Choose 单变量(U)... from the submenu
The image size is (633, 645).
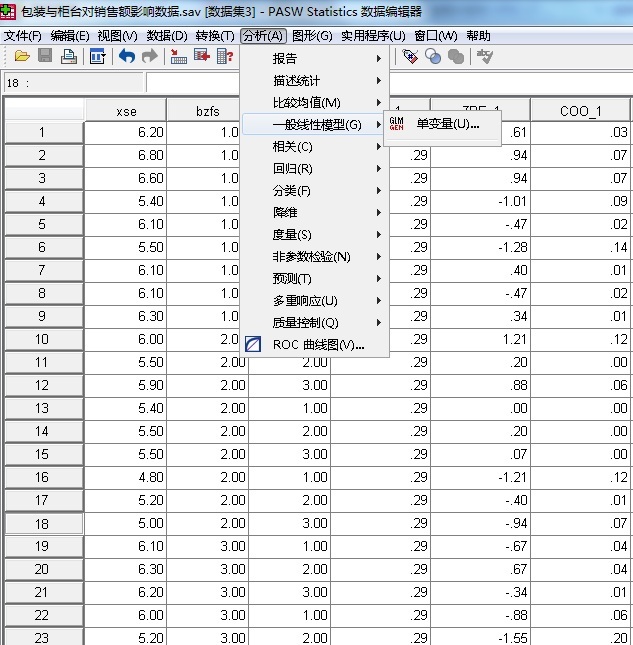[x=442, y=124]
